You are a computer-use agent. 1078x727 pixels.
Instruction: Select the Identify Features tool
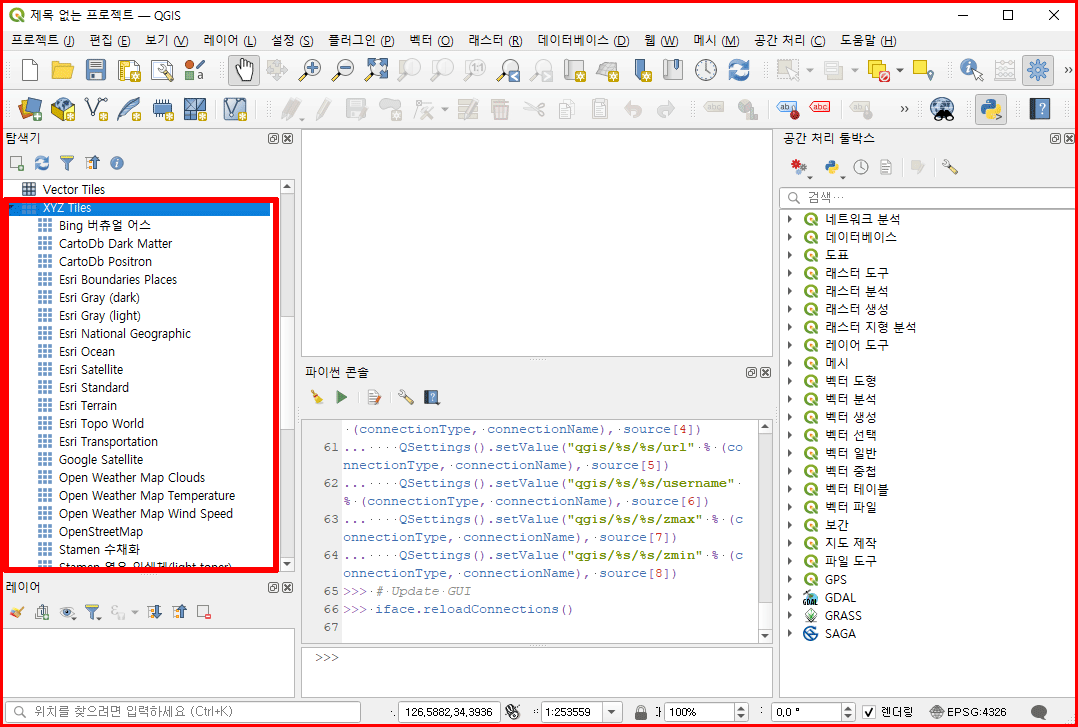(971, 70)
